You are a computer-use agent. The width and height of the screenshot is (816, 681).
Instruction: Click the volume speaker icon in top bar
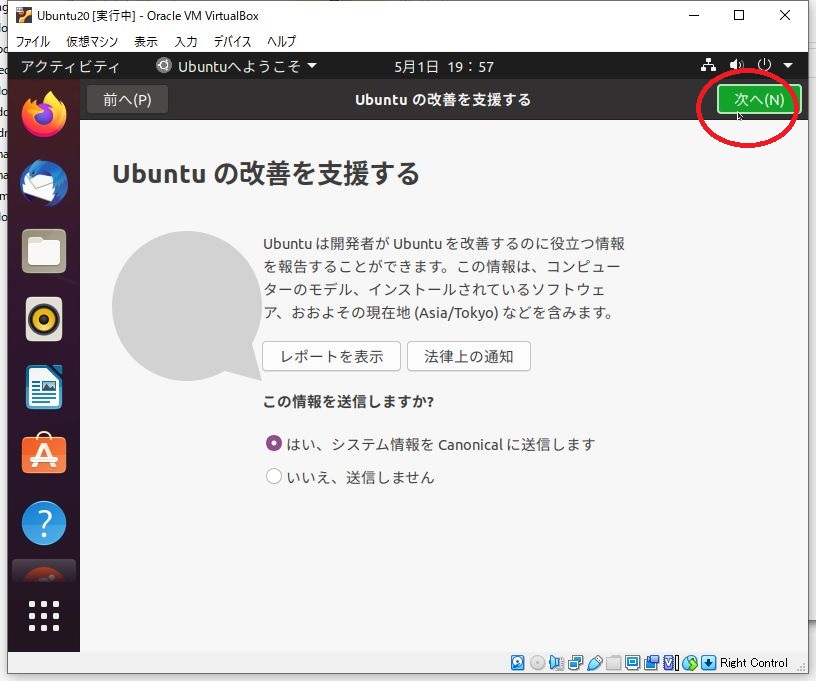(736, 65)
